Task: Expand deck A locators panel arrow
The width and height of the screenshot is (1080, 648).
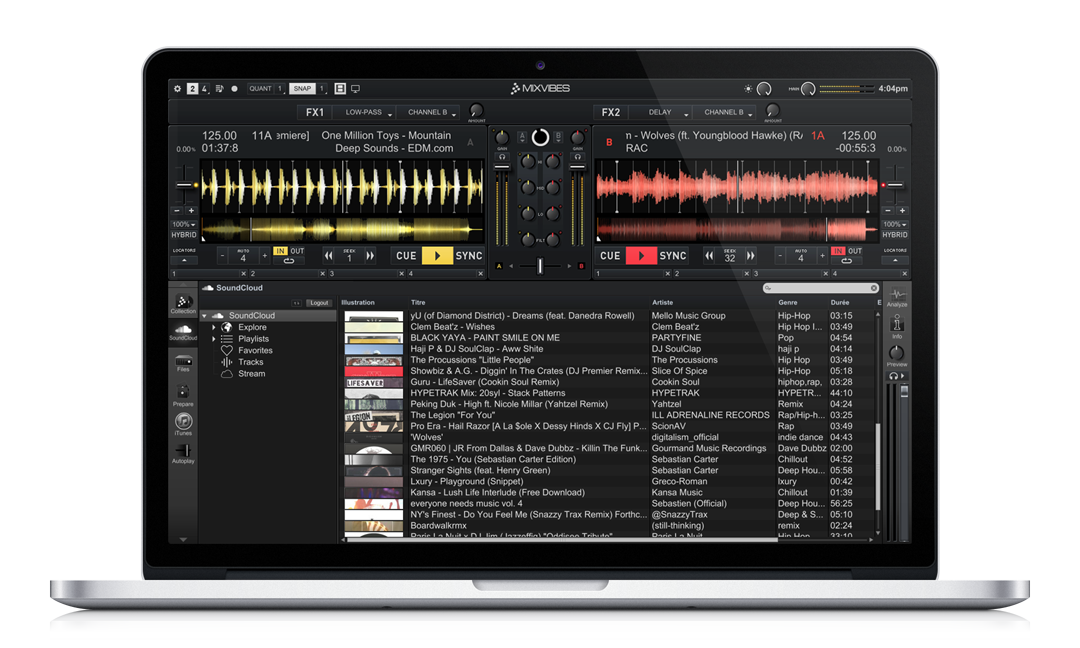Action: click(184, 261)
